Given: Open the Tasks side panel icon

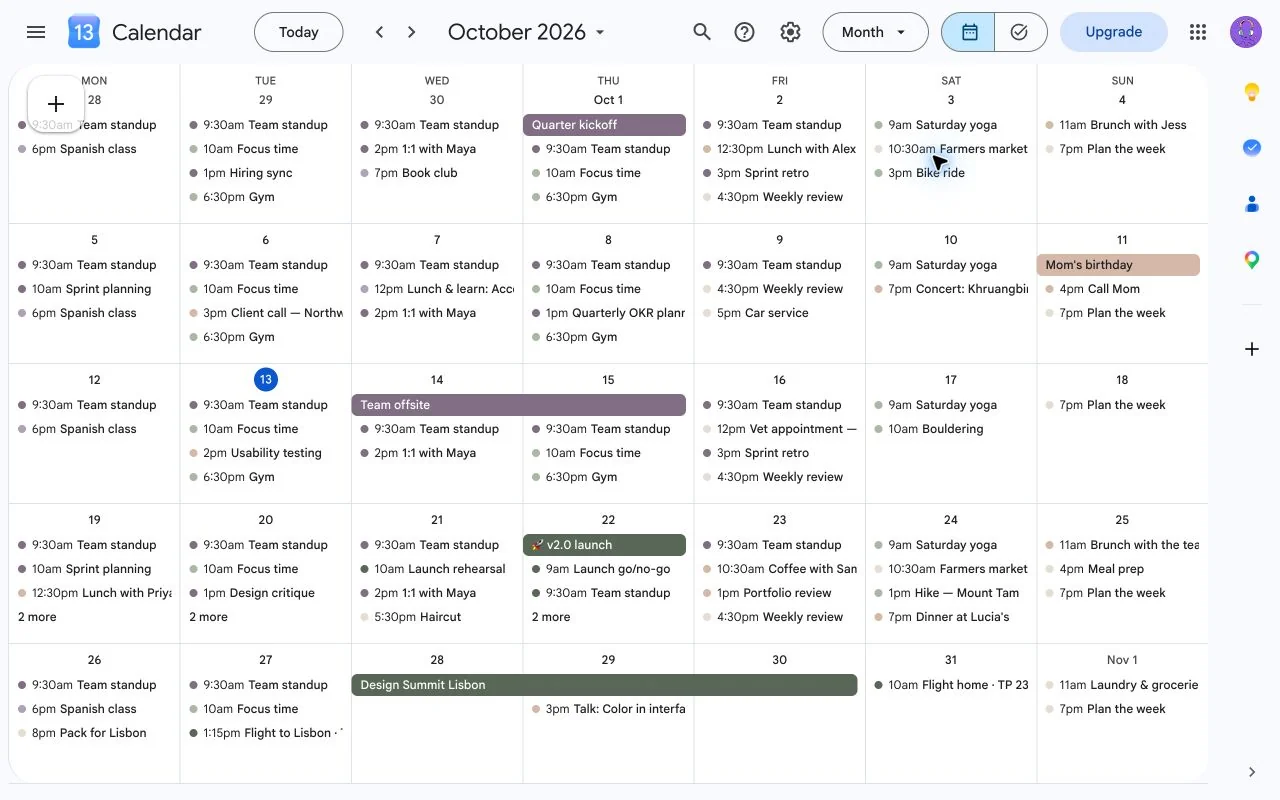Looking at the screenshot, I should pyautogui.click(x=1251, y=148).
